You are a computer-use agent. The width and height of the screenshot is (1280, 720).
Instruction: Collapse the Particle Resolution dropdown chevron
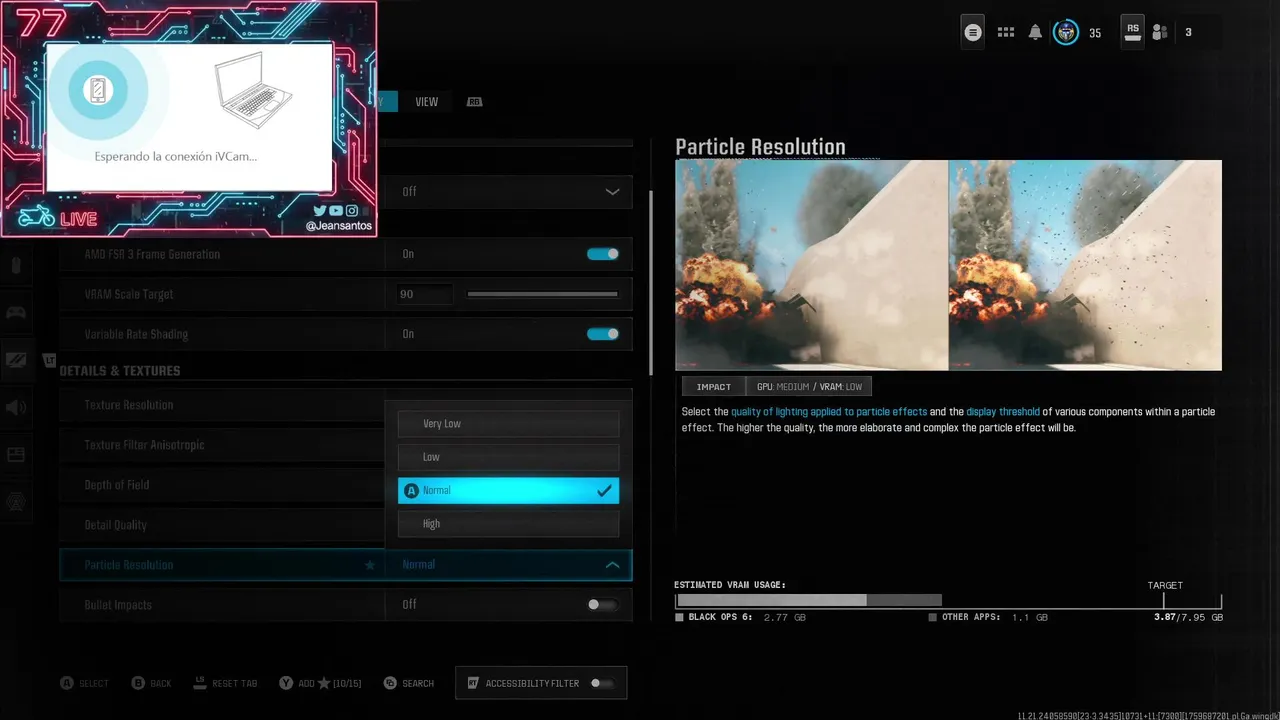pyautogui.click(x=612, y=565)
